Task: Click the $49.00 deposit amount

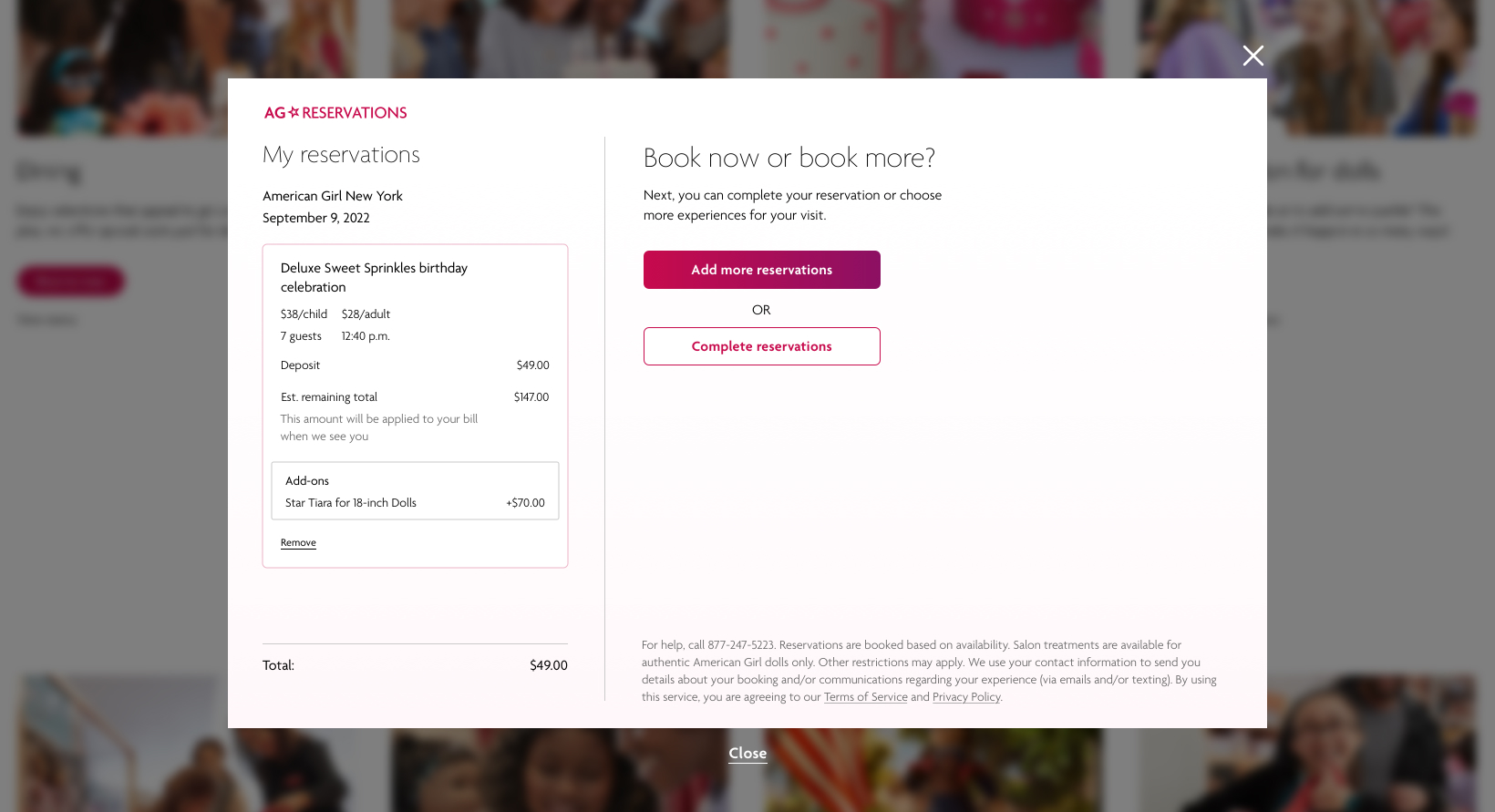Action: 532,365
